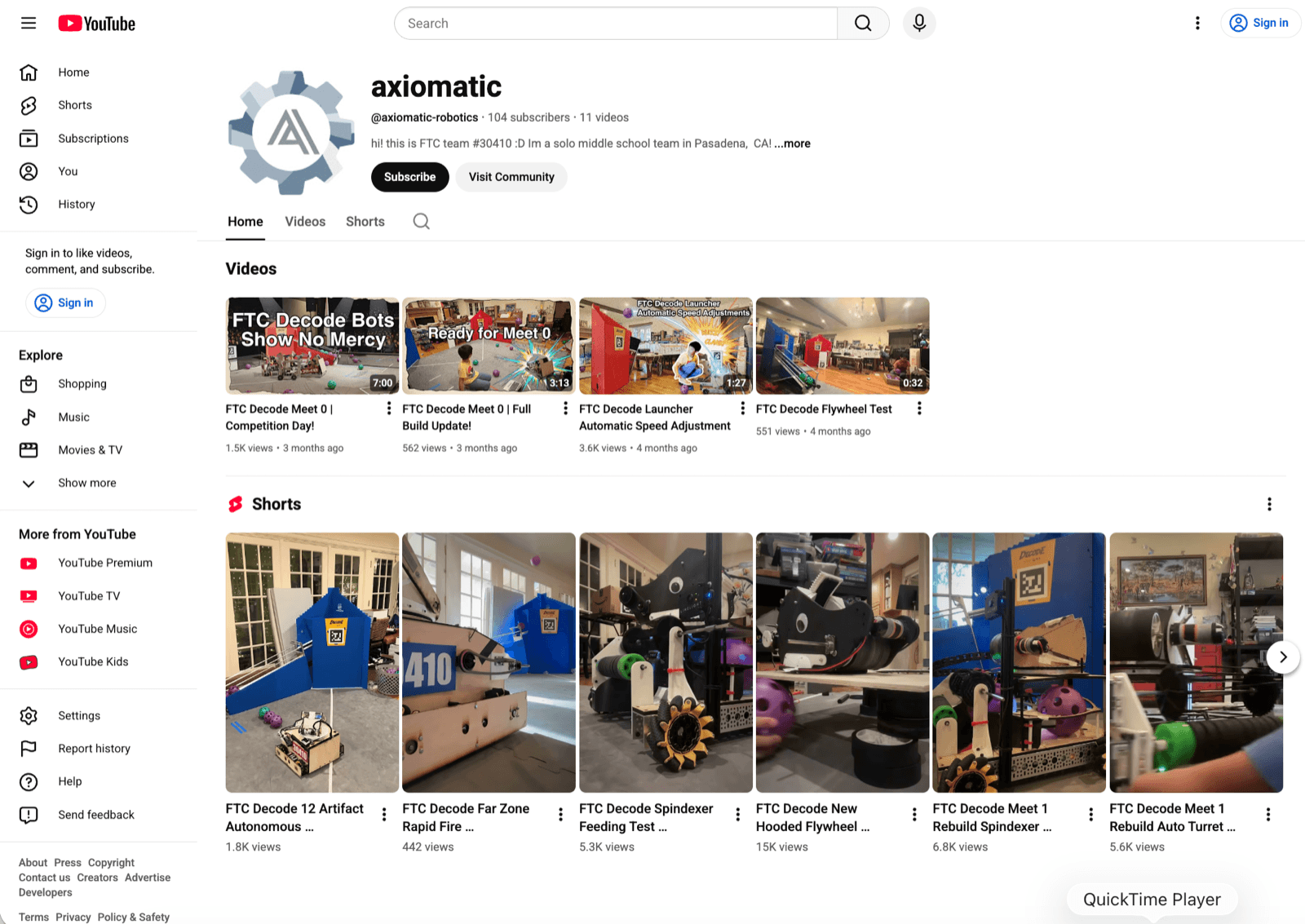This screenshot has width=1305, height=924.
Task: Open menu for Rebuild Spindexer short
Action: pyautogui.click(x=1090, y=814)
